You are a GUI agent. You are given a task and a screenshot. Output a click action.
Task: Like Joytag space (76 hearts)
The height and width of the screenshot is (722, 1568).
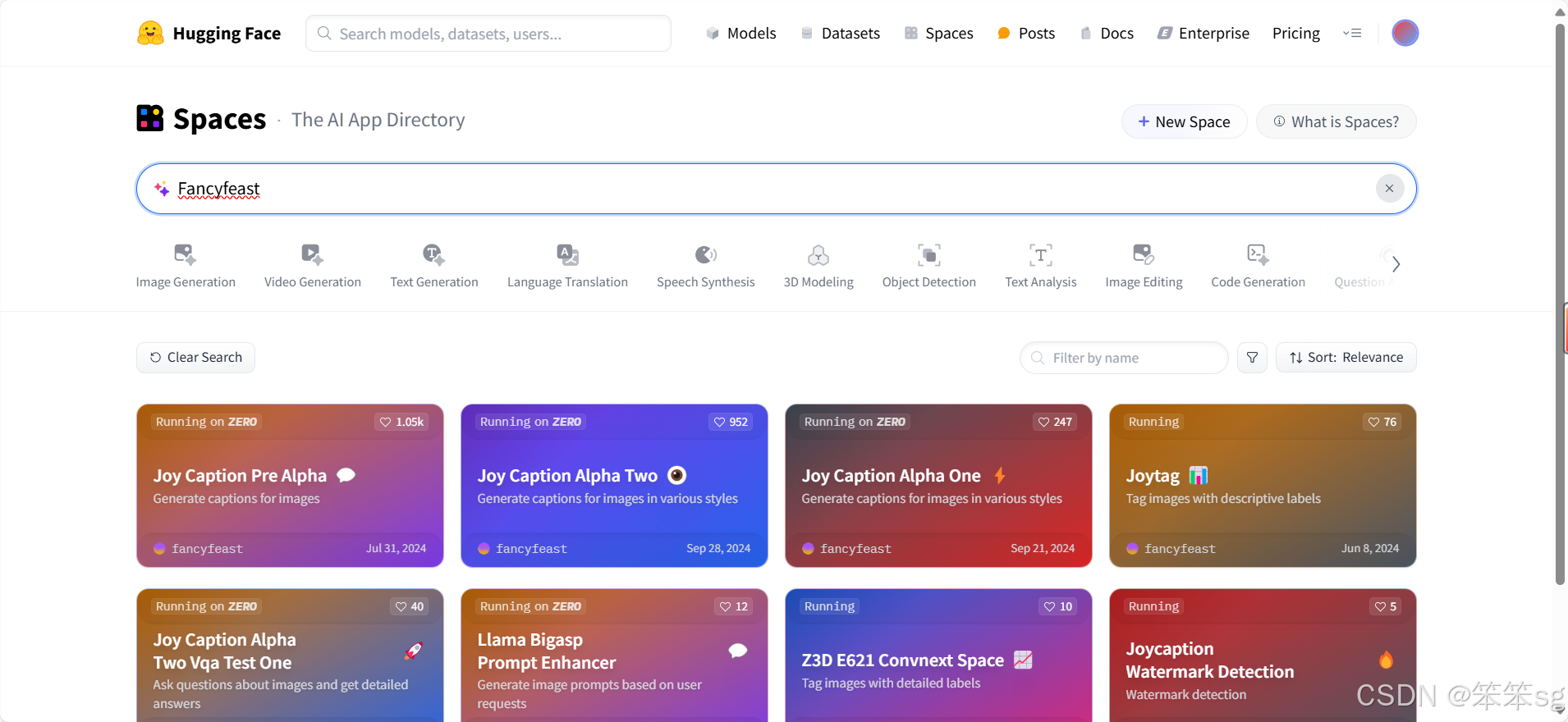coord(1382,422)
